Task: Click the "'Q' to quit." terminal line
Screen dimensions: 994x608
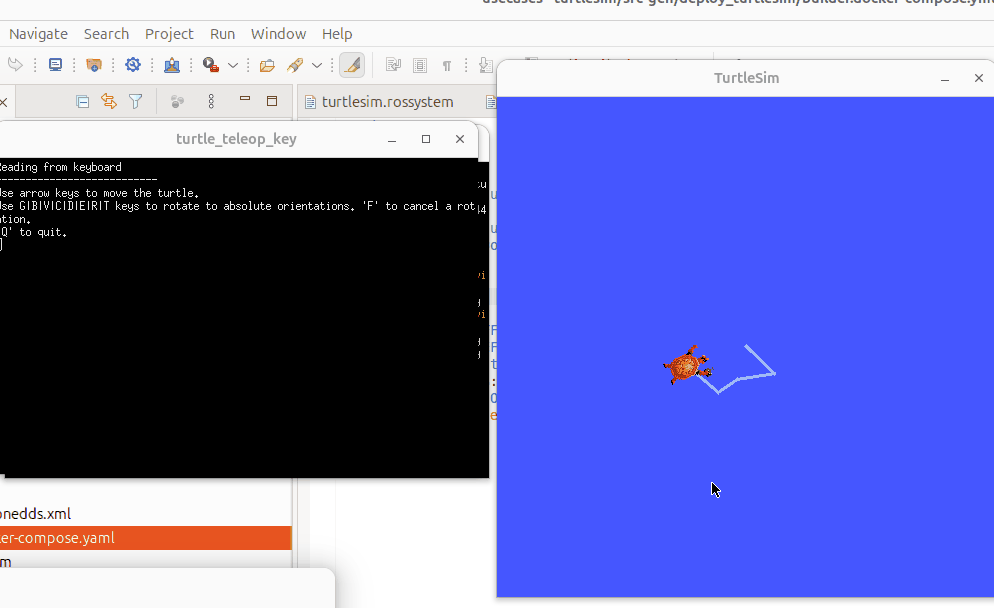Action: tap(34, 233)
